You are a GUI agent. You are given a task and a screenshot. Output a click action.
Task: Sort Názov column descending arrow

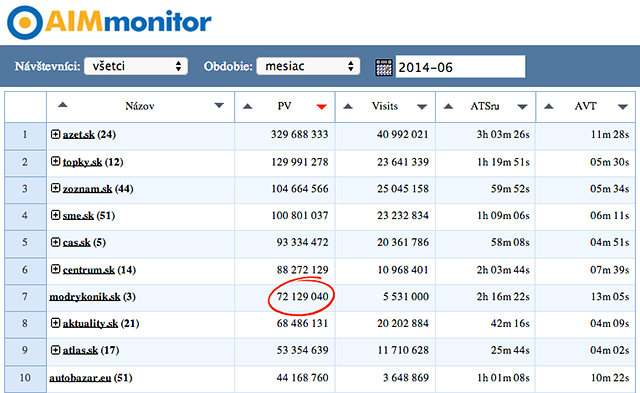[219, 106]
